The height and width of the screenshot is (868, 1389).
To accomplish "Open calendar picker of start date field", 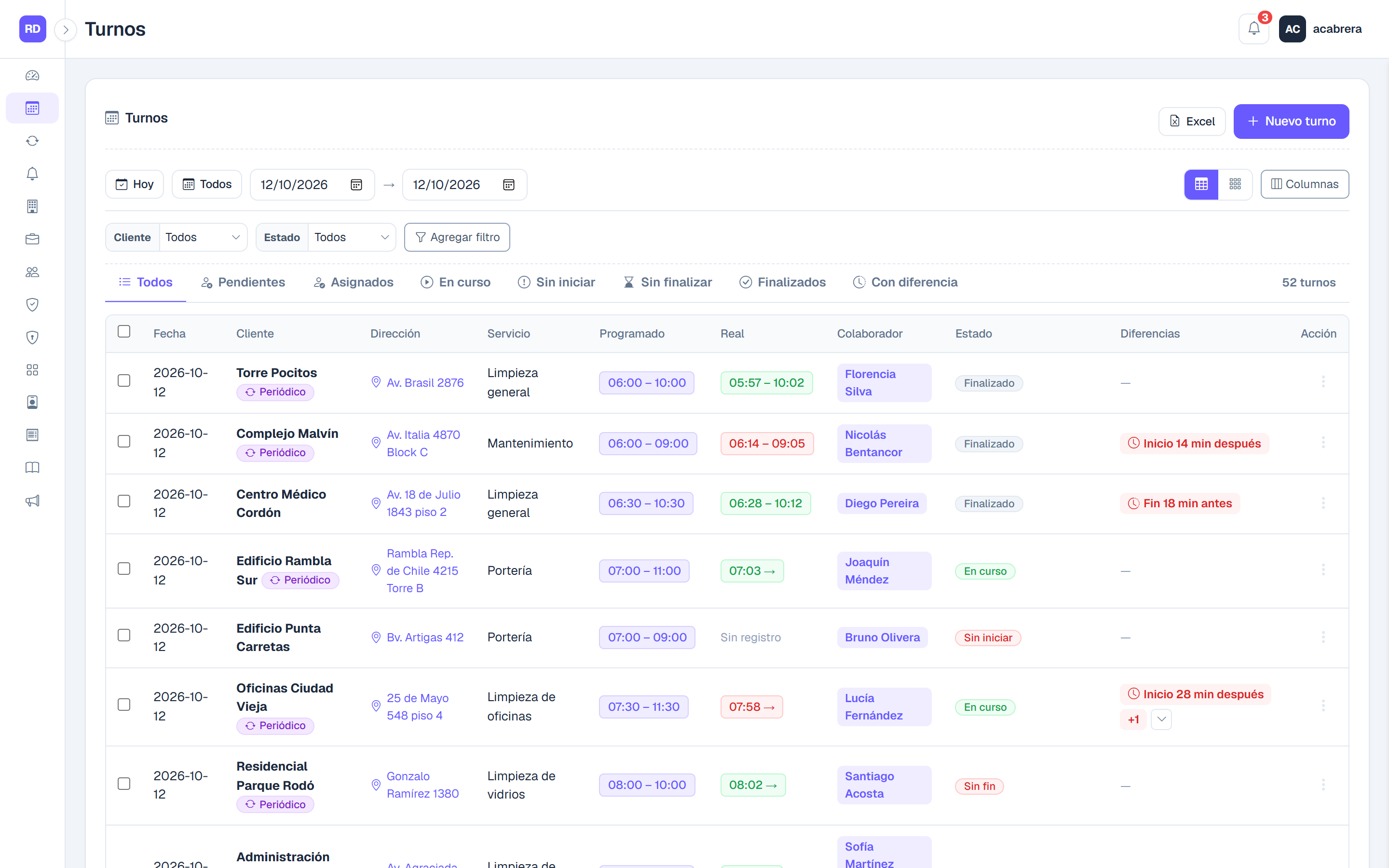I will [x=356, y=185].
